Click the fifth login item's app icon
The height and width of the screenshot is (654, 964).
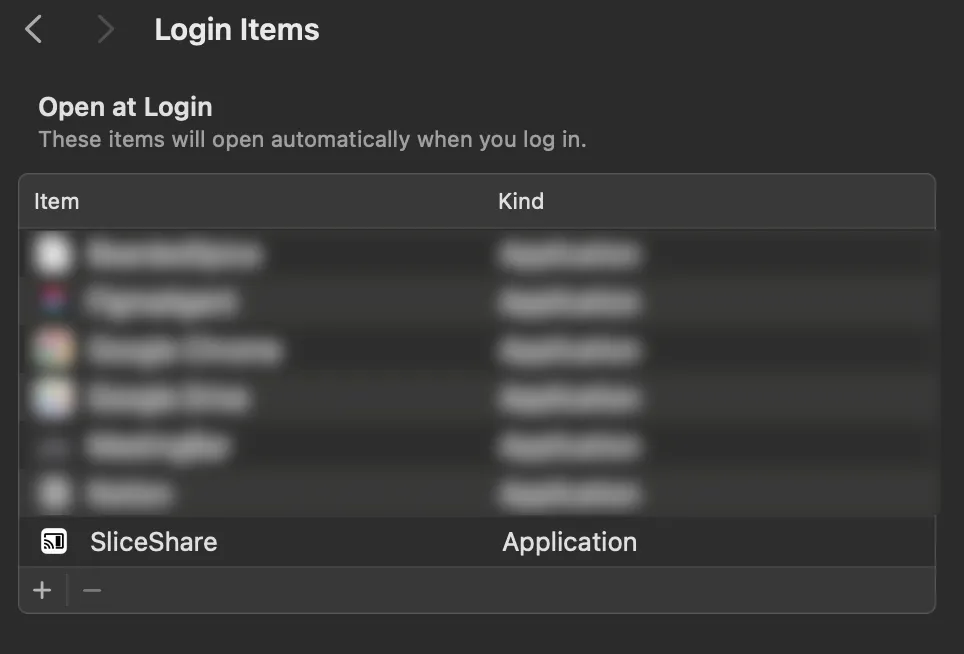[53, 445]
